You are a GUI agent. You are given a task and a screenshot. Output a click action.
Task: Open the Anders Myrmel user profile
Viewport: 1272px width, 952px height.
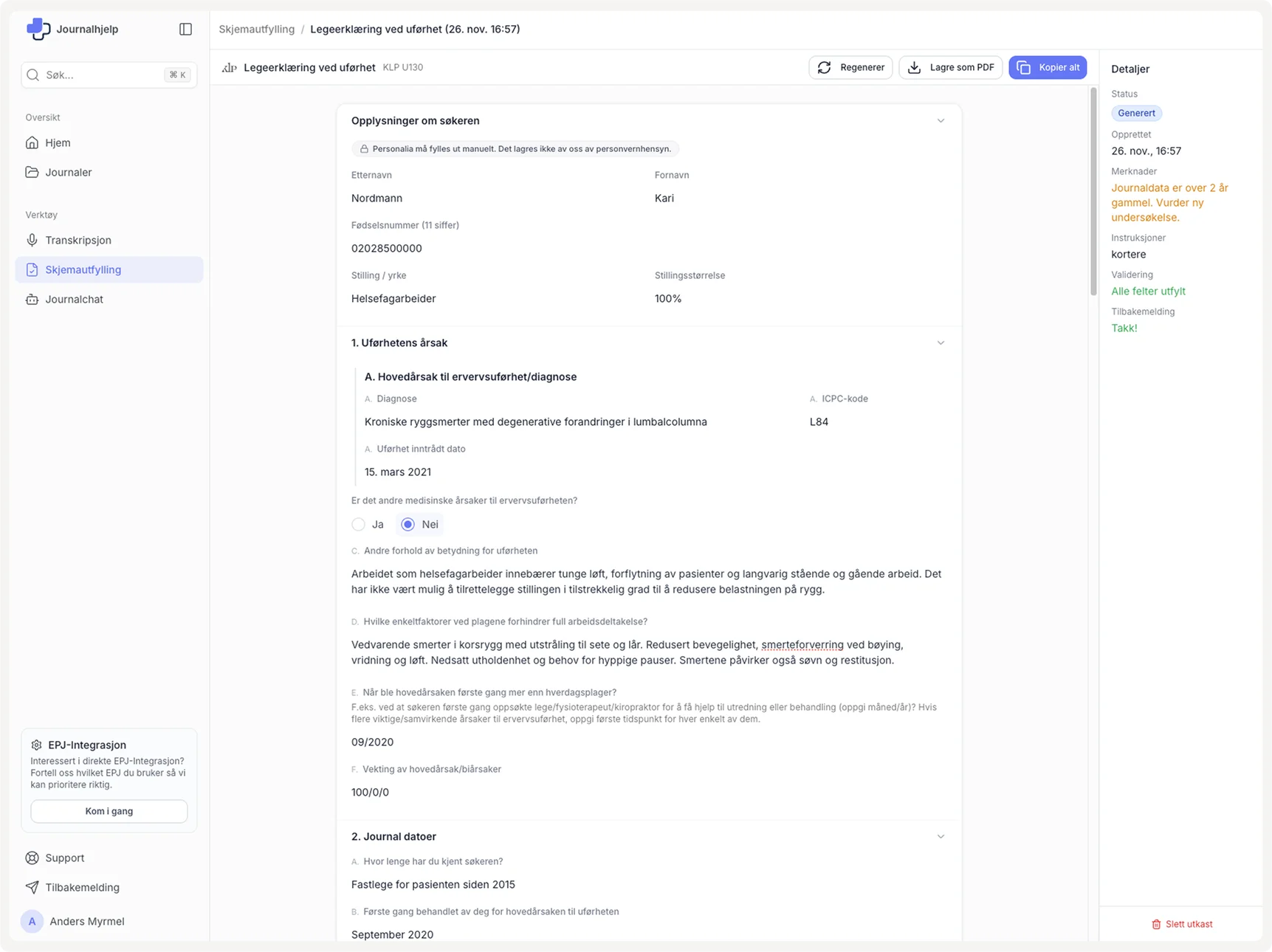pyautogui.click(x=86, y=921)
